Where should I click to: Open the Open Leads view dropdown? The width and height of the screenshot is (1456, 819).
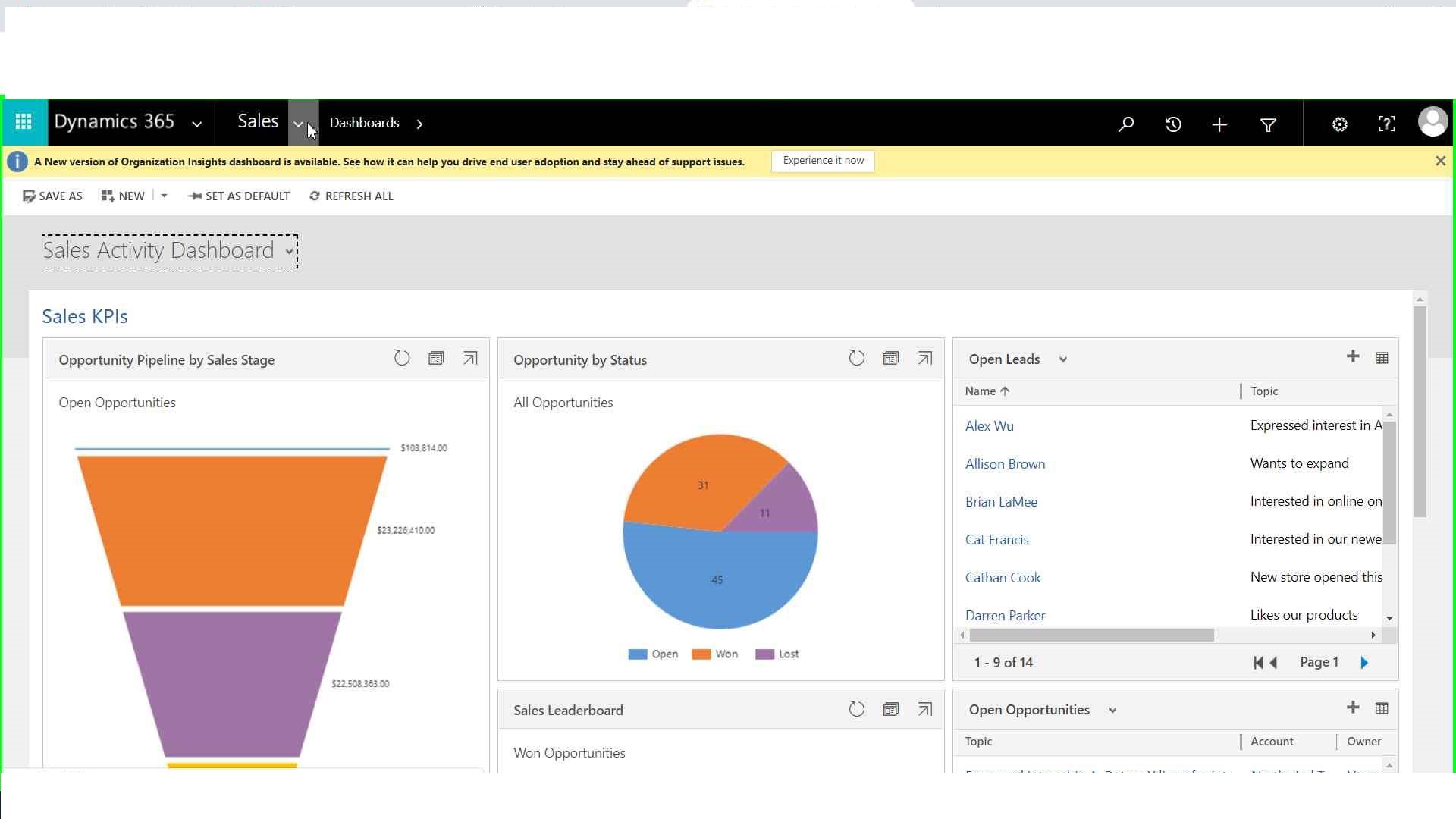(1062, 359)
